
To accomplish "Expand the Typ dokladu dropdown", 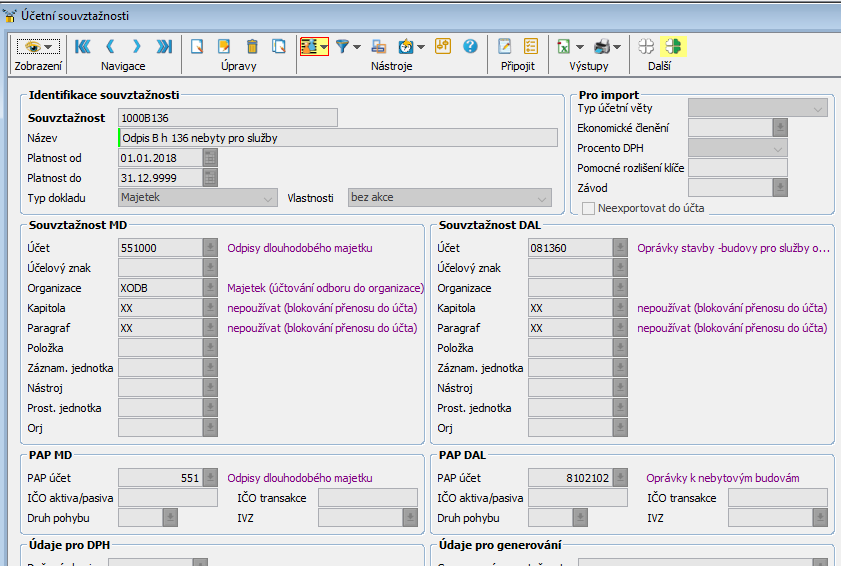I will [x=267, y=198].
